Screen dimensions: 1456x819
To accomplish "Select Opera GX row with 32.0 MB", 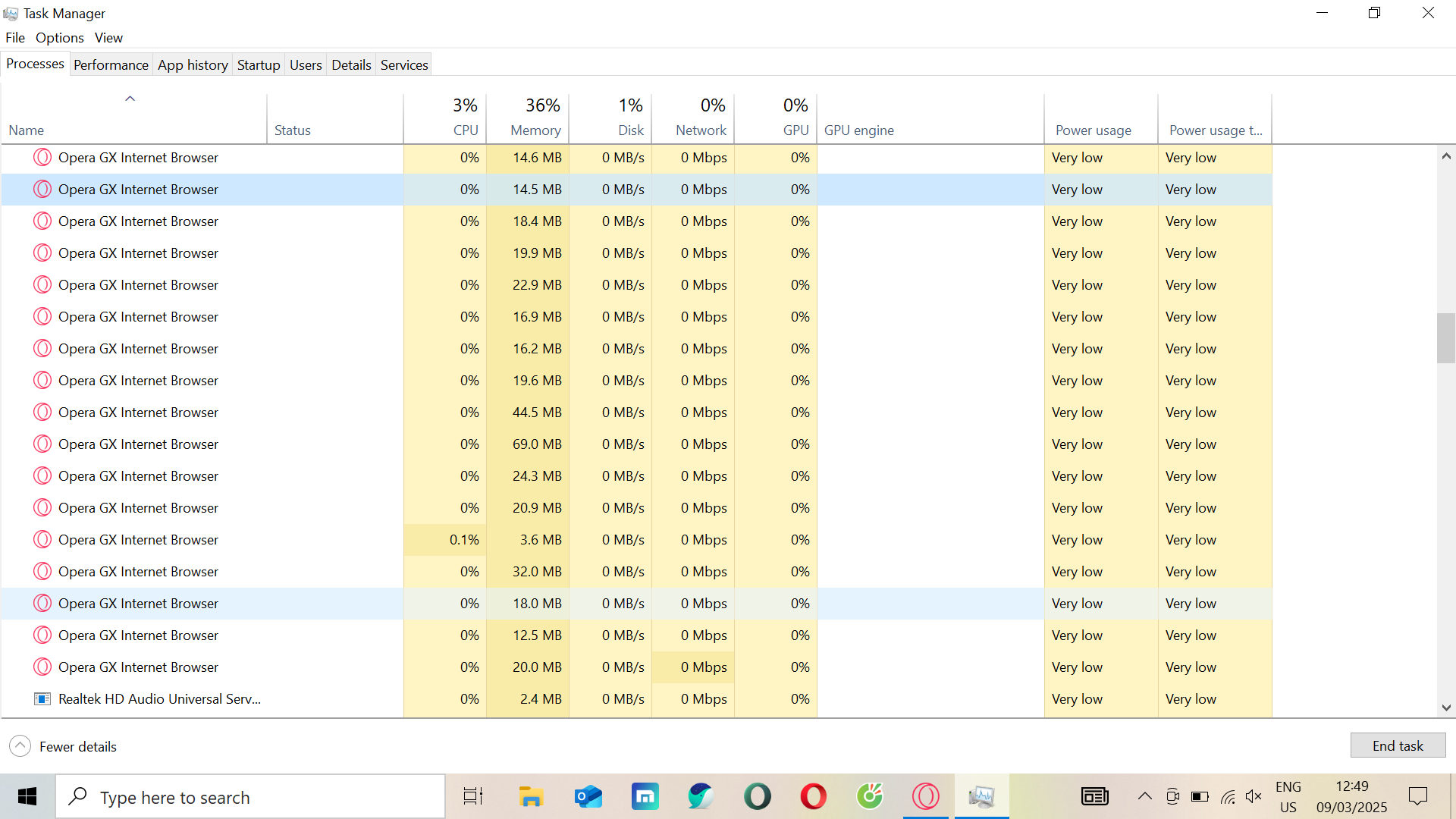I will click(636, 572).
